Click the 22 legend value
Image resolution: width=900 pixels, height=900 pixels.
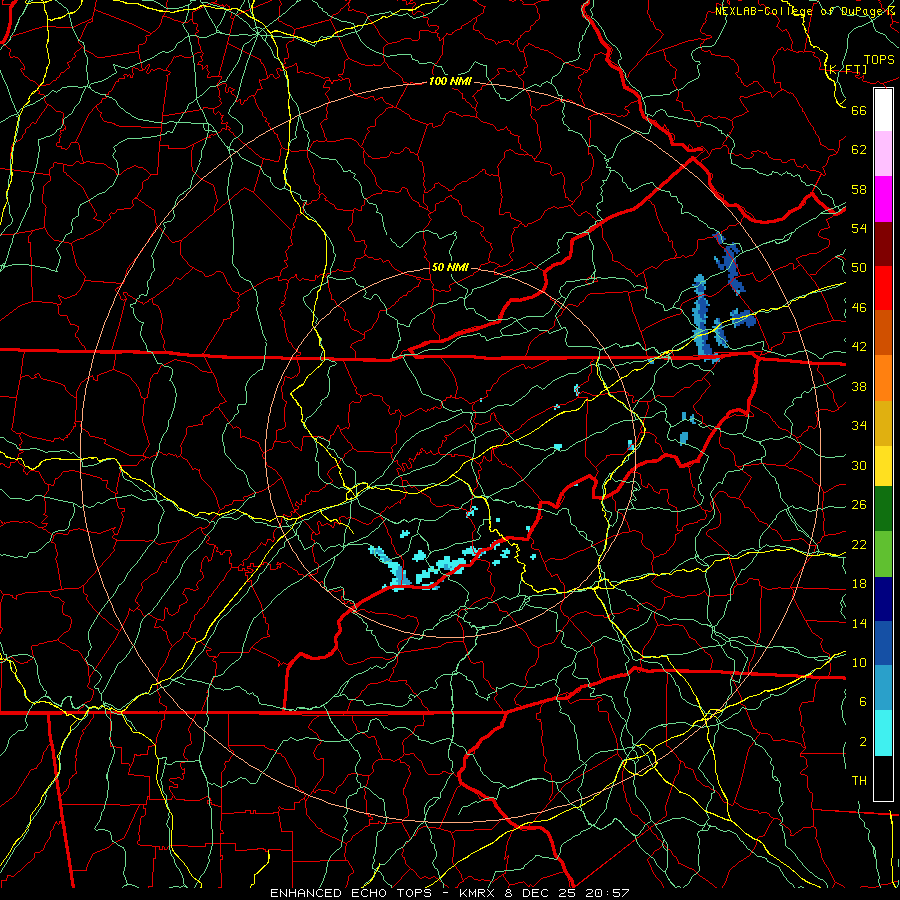click(x=859, y=544)
